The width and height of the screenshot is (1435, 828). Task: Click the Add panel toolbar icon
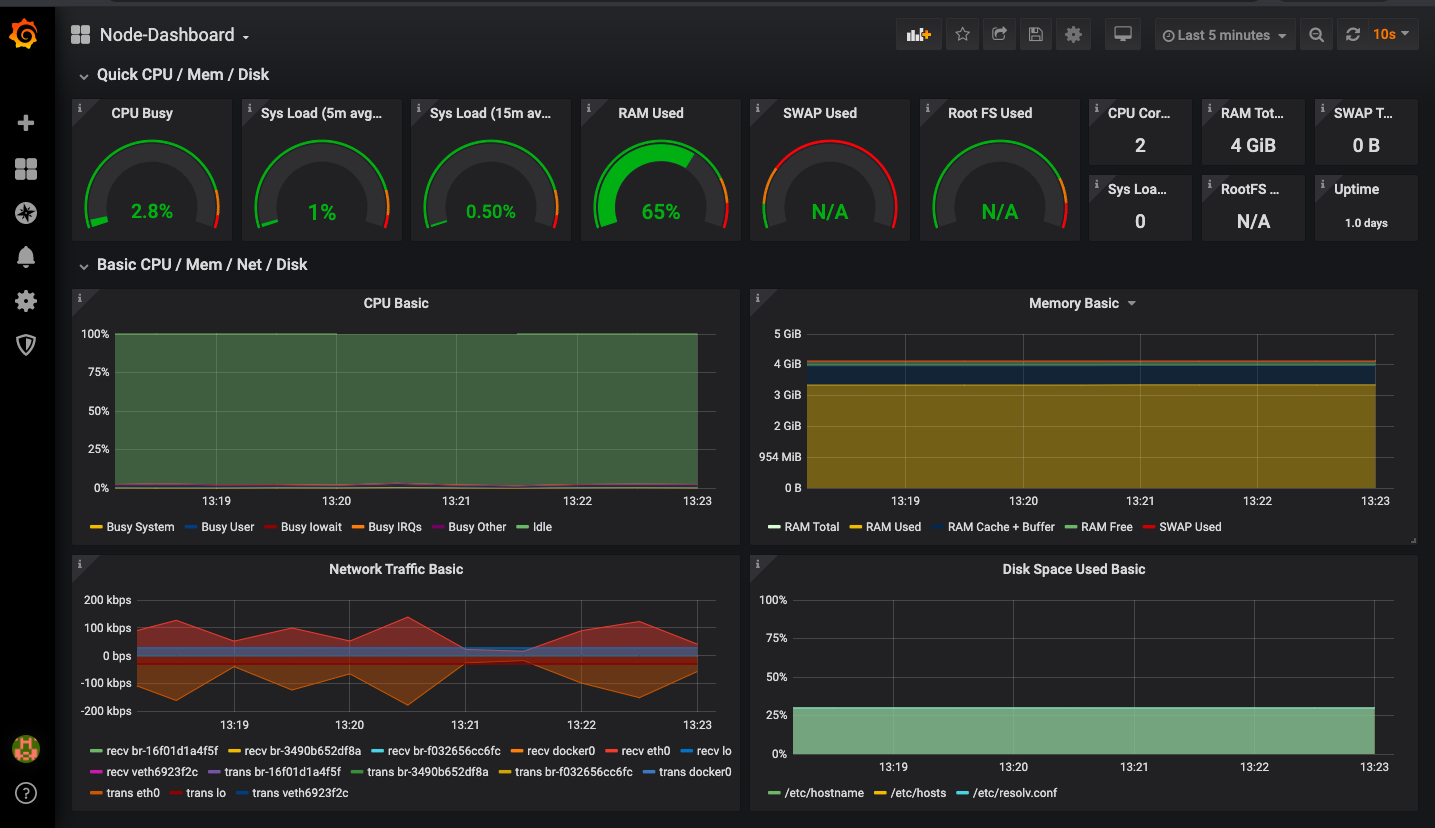(918, 35)
